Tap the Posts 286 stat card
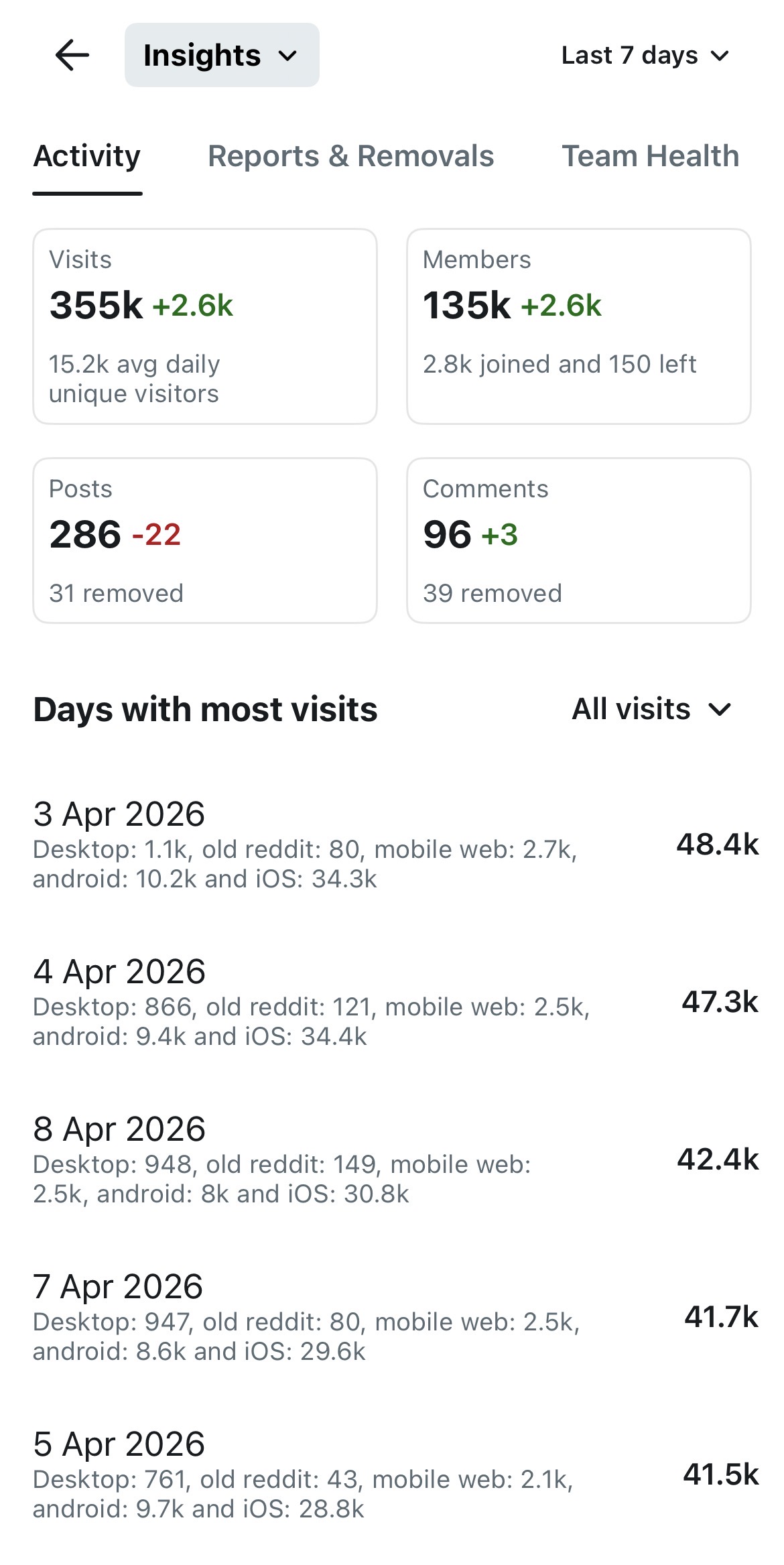Screen dimensions: 784x1565 [205, 540]
